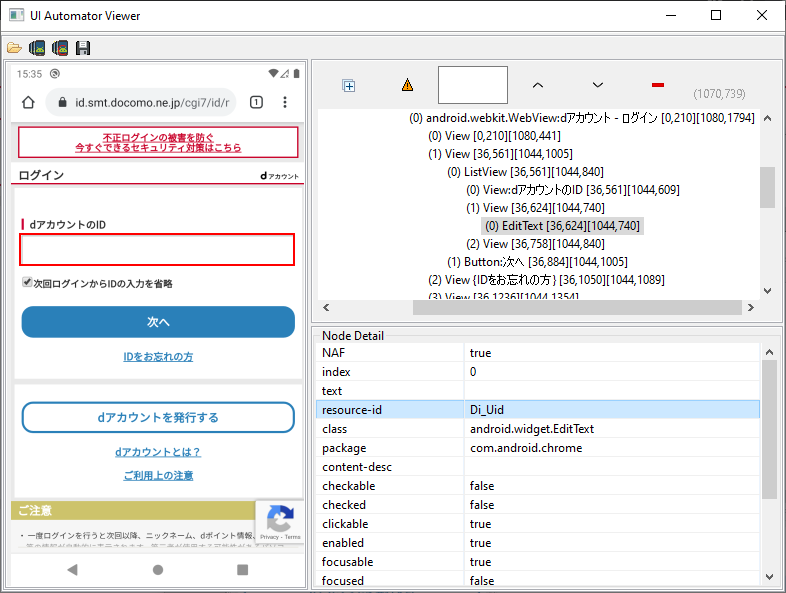786x593 pixels.
Task: Select the text property row
Action: [538, 391]
